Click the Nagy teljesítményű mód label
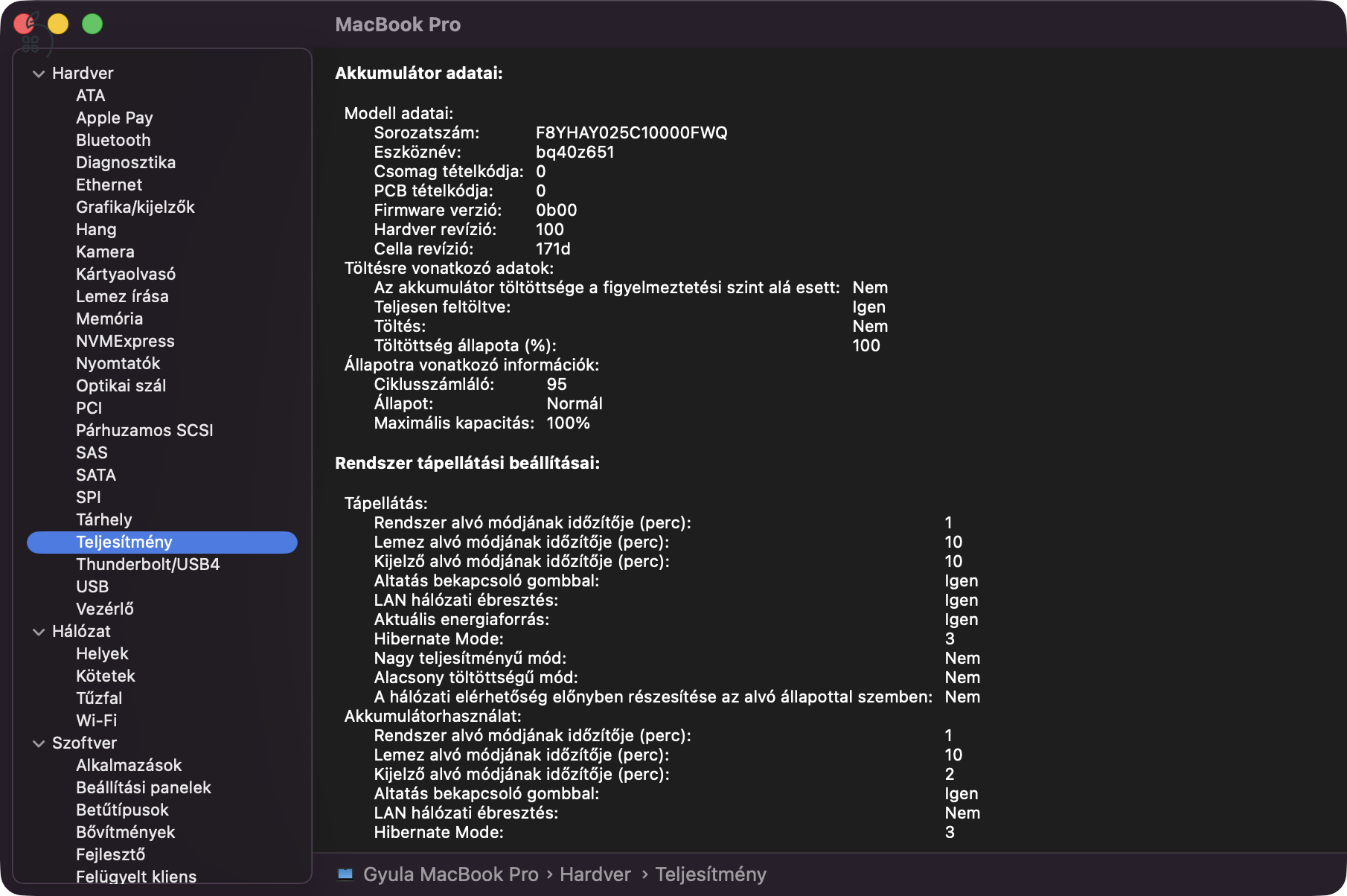This screenshot has width=1347, height=896. 470,658
